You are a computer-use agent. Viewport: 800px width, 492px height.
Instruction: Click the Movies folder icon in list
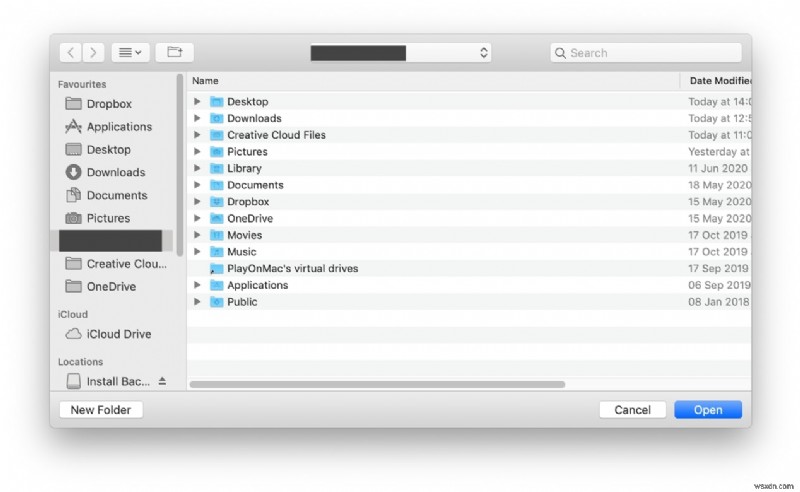[x=217, y=235]
